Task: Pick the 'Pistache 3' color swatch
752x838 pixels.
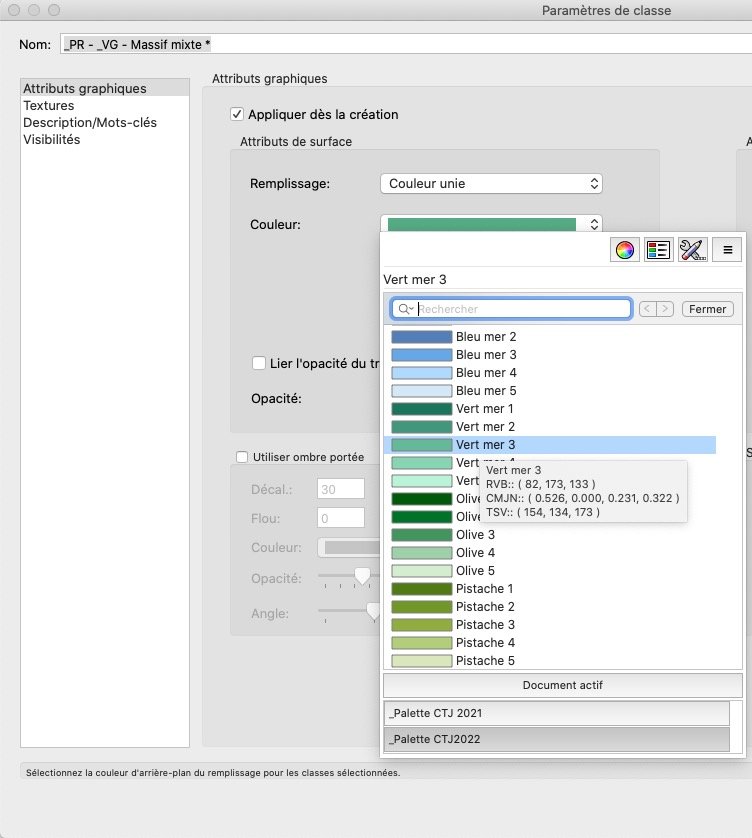Action: 421,625
